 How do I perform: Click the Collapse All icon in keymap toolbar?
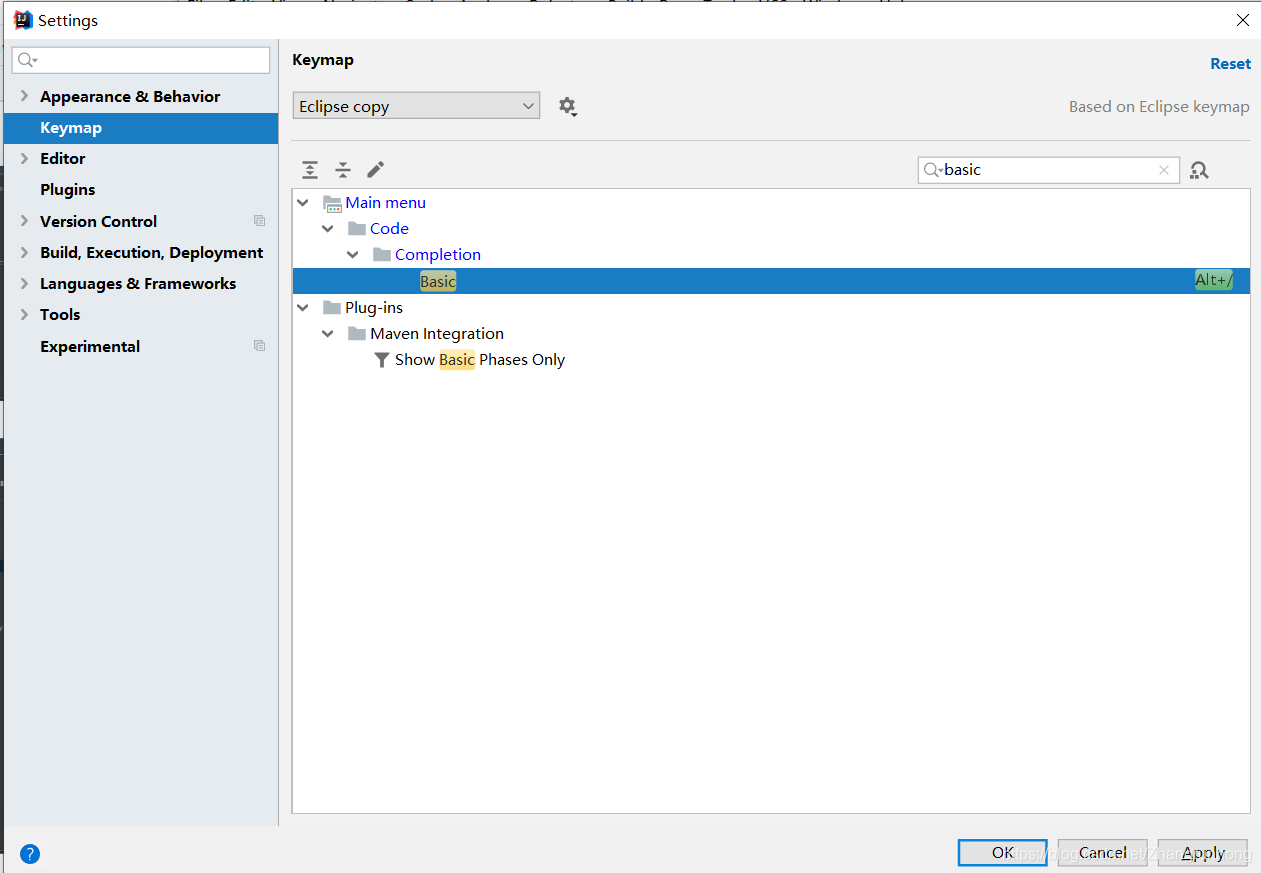(x=343, y=170)
